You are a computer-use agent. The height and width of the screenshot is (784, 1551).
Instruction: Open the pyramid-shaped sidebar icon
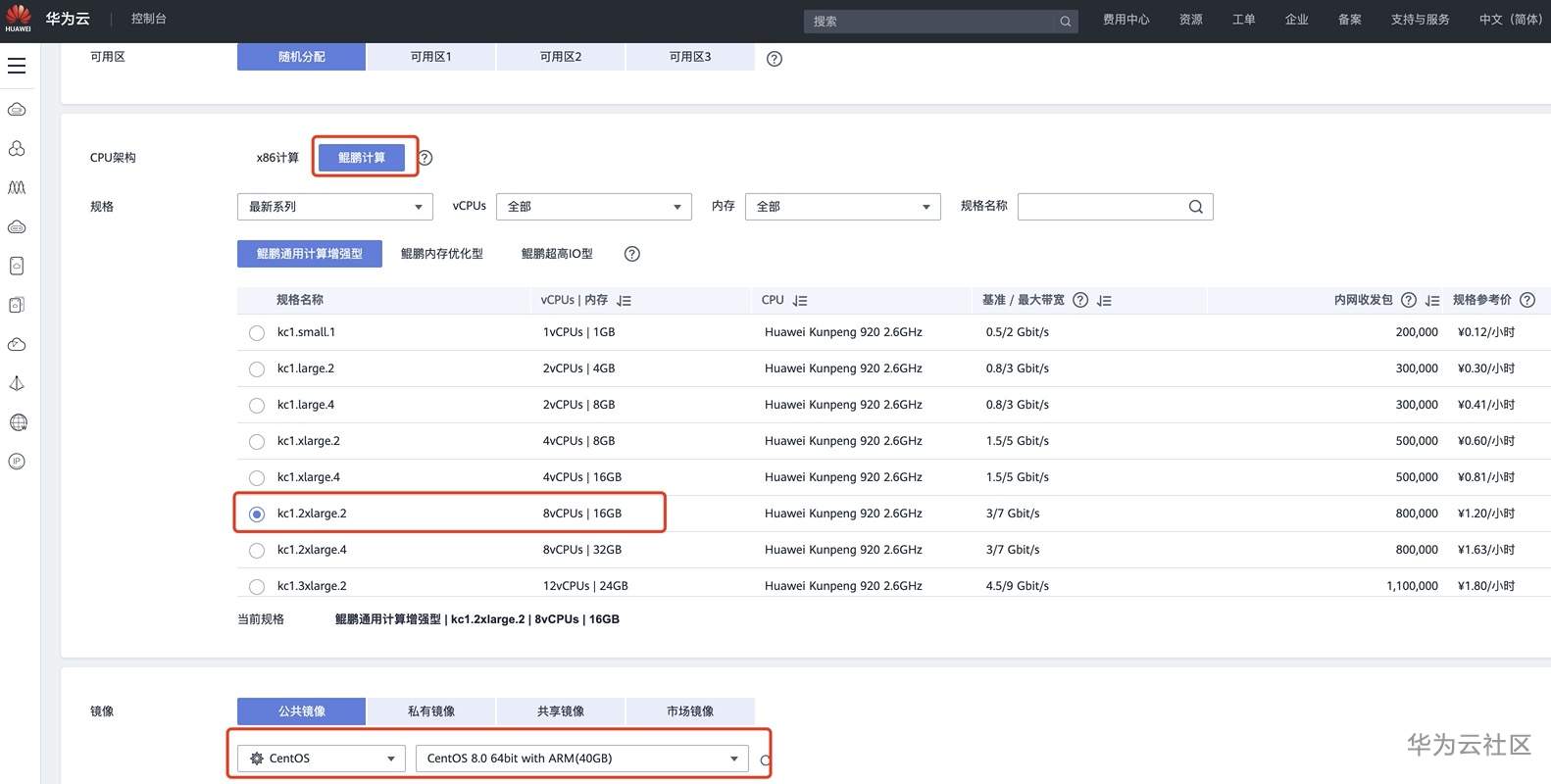tap(17, 383)
